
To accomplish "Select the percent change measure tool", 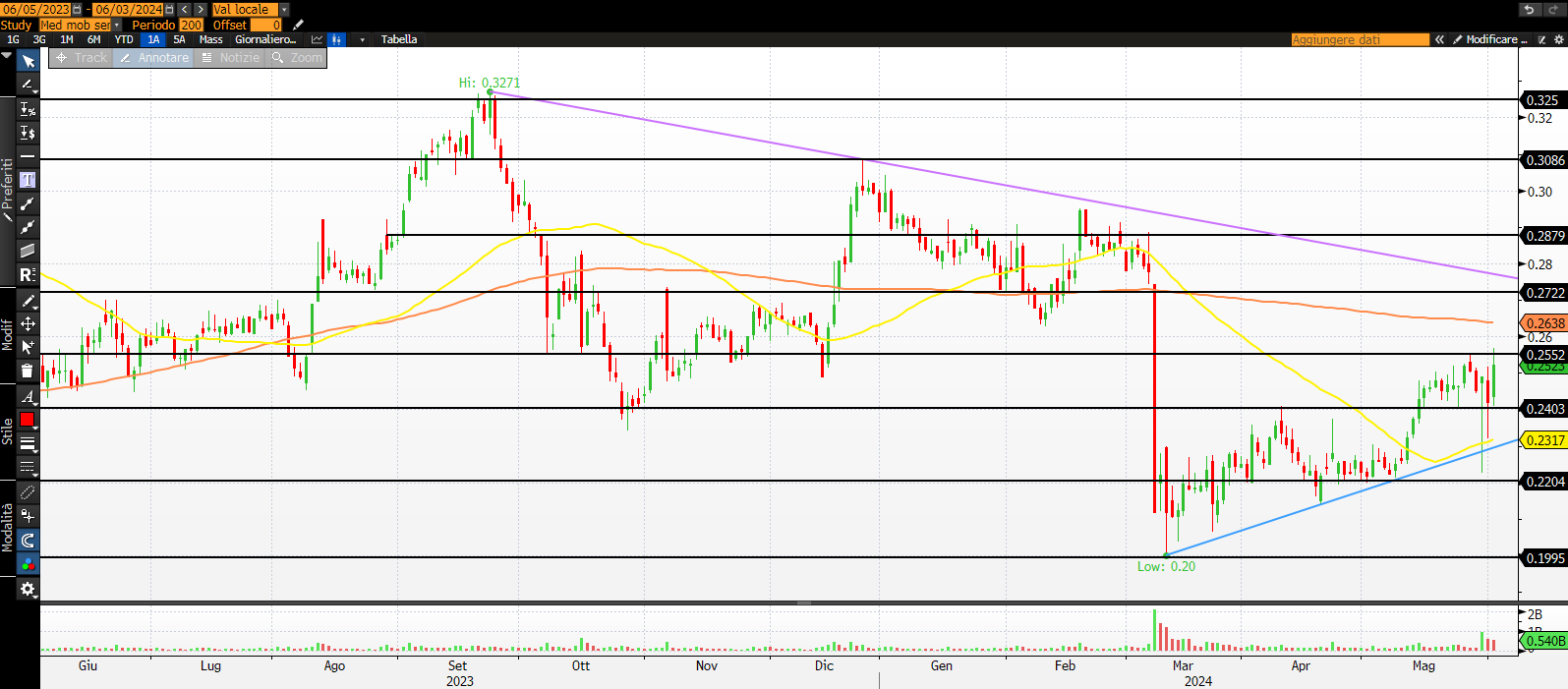I will [x=28, y=109].
